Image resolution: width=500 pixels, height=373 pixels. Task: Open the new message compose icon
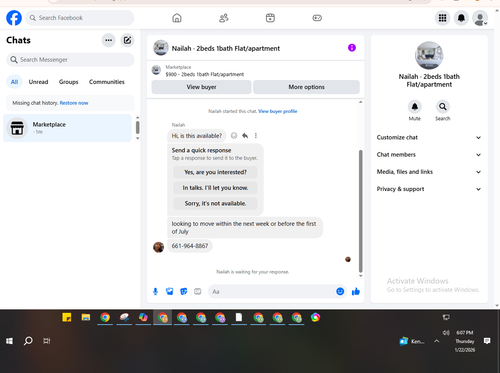(x=127, y=40)
